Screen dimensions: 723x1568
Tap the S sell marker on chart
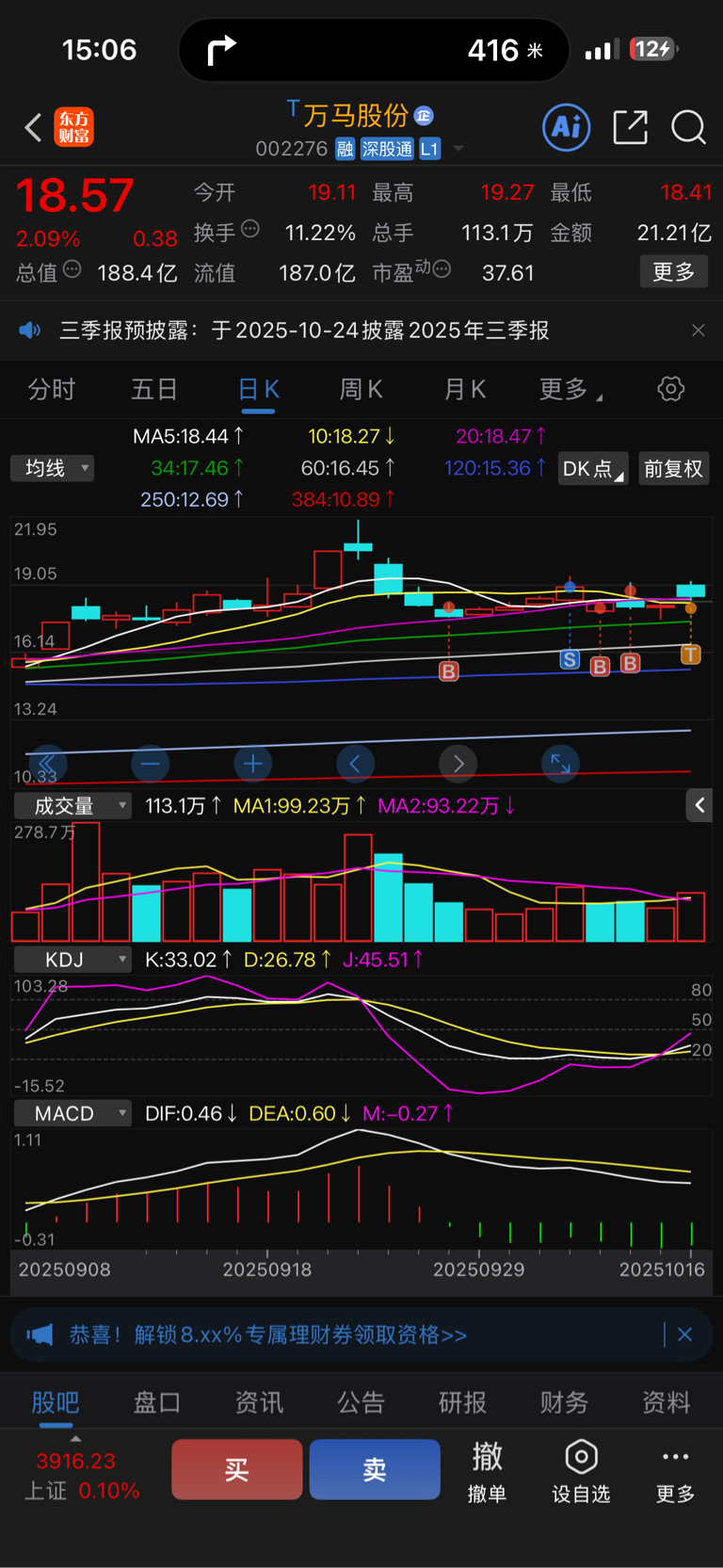(570, 659)
